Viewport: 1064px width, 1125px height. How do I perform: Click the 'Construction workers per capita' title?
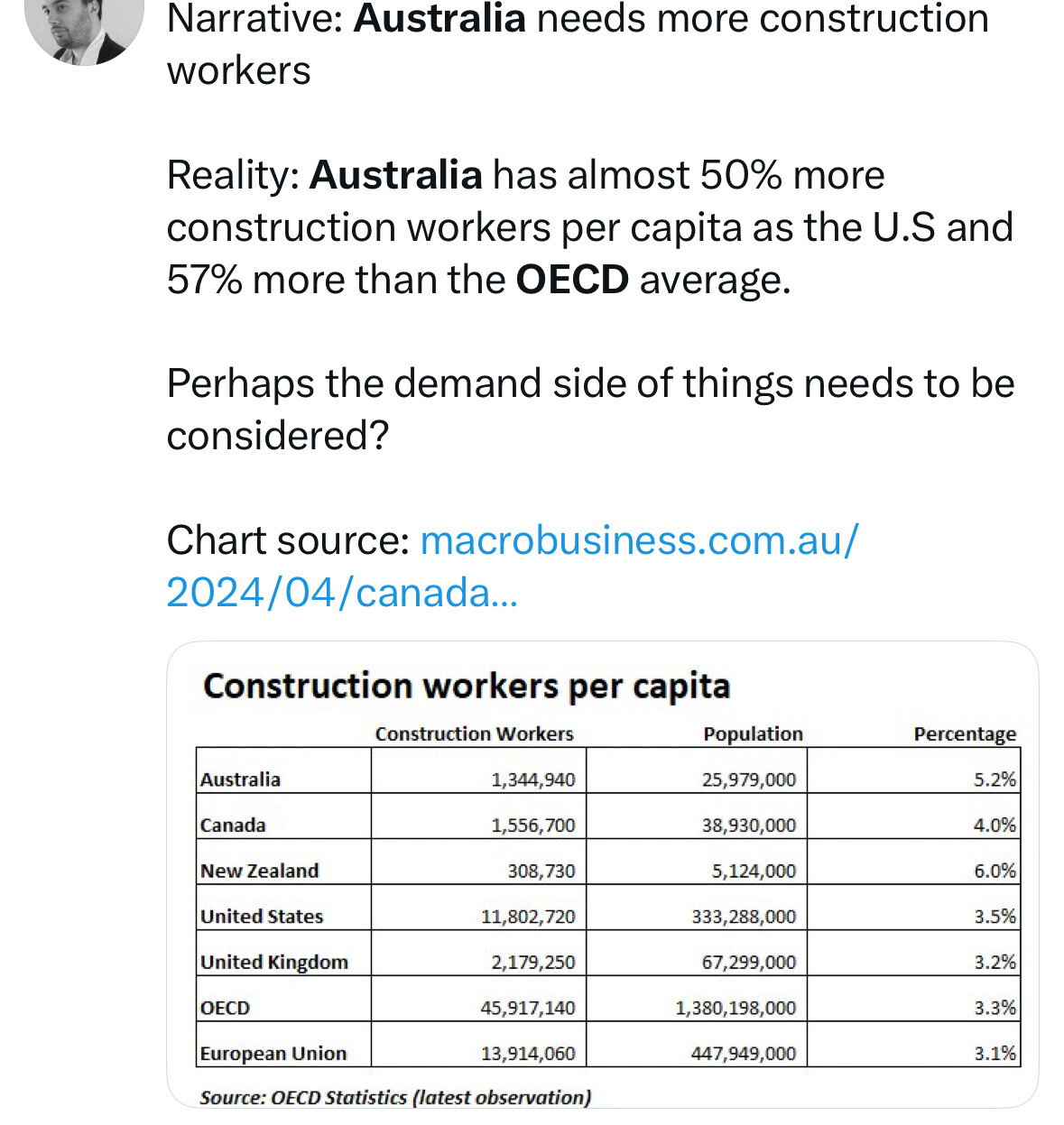coord(467,686)
